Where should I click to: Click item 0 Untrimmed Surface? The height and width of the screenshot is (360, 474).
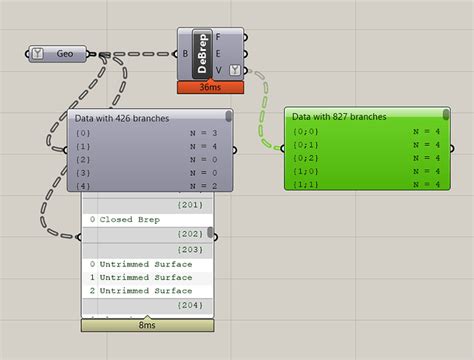(147, 264)
